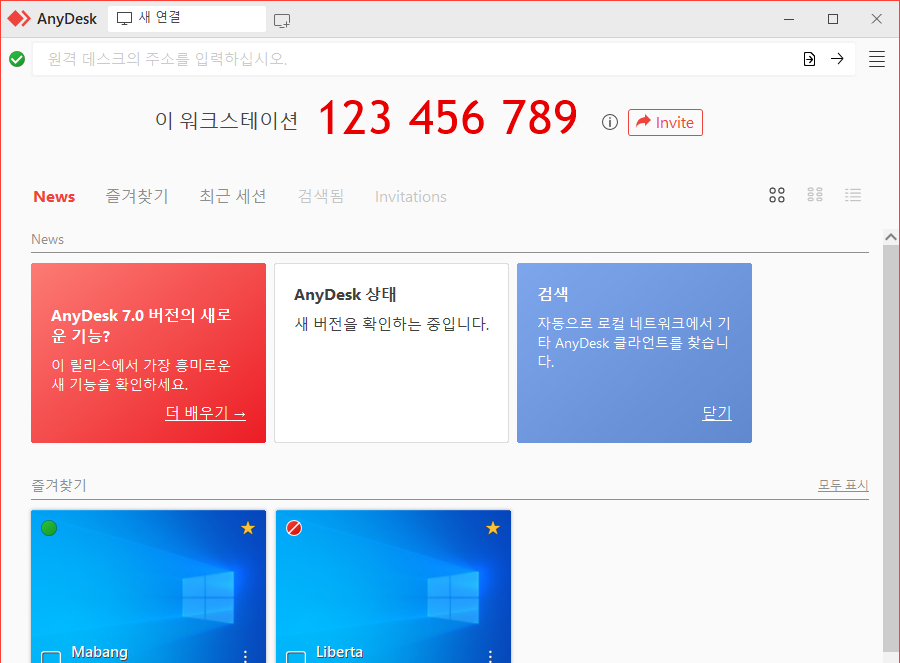Click the vertical scrollbar track

tap(891, 448)
